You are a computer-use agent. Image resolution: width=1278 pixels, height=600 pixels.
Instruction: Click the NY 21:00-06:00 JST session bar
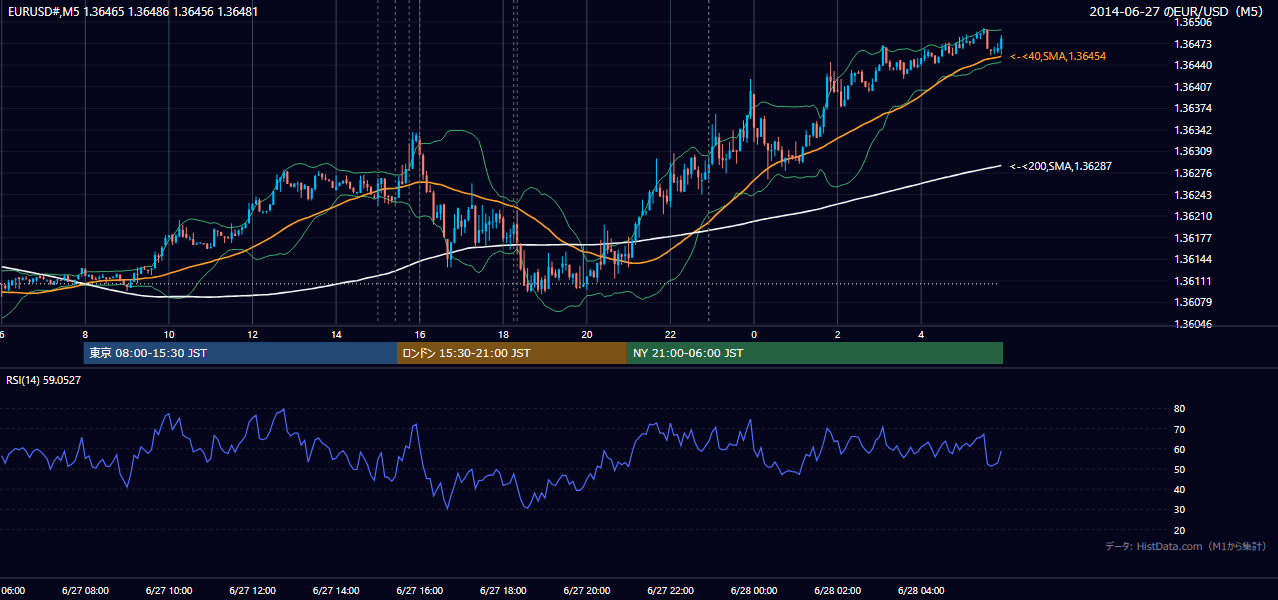click(x=815, y=353)
